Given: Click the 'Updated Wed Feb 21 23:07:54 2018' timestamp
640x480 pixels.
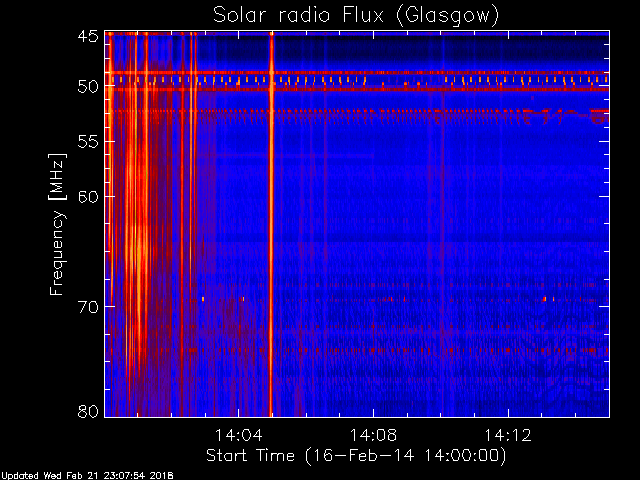Looking at the screenshot, I should tap(87, 476).
